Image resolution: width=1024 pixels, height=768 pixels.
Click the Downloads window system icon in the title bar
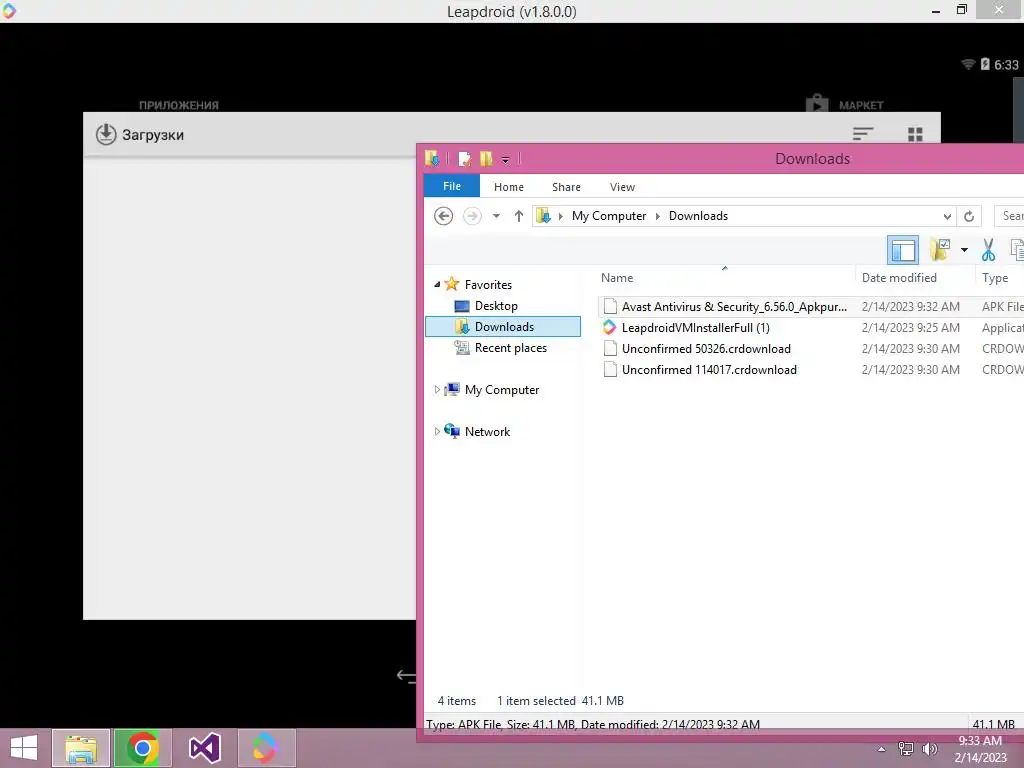coord(432,159)
